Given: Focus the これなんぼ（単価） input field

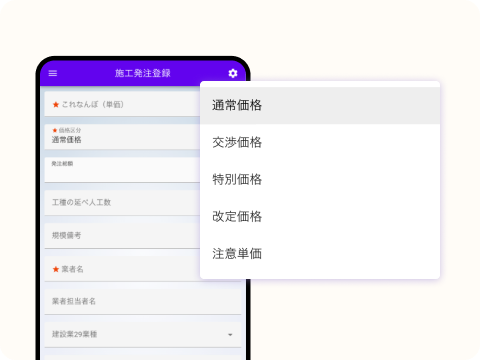Looking at the screenshot, I should tap(122, 104).
